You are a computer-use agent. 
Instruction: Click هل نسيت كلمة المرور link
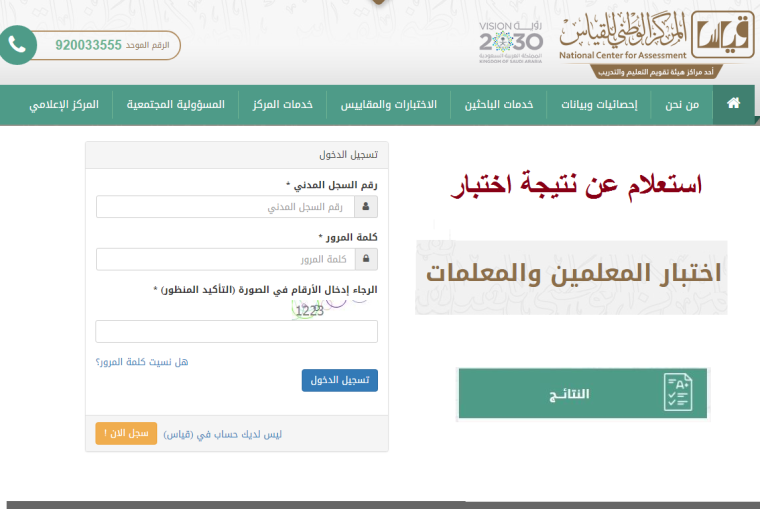click(142, 362)
